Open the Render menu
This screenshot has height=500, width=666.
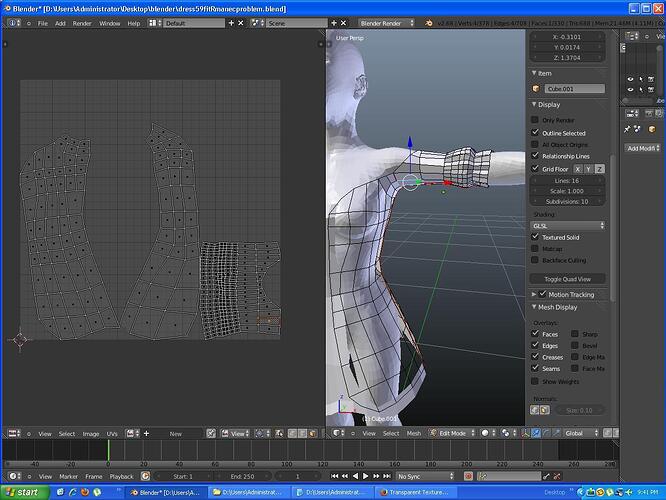(x=82, y=23)
